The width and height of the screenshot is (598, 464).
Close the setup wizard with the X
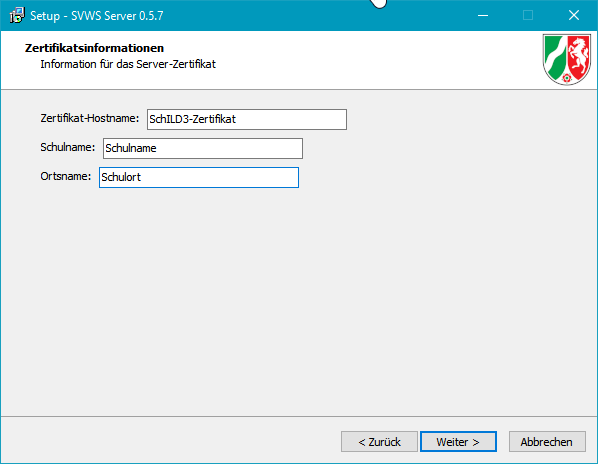coord(574,16)
